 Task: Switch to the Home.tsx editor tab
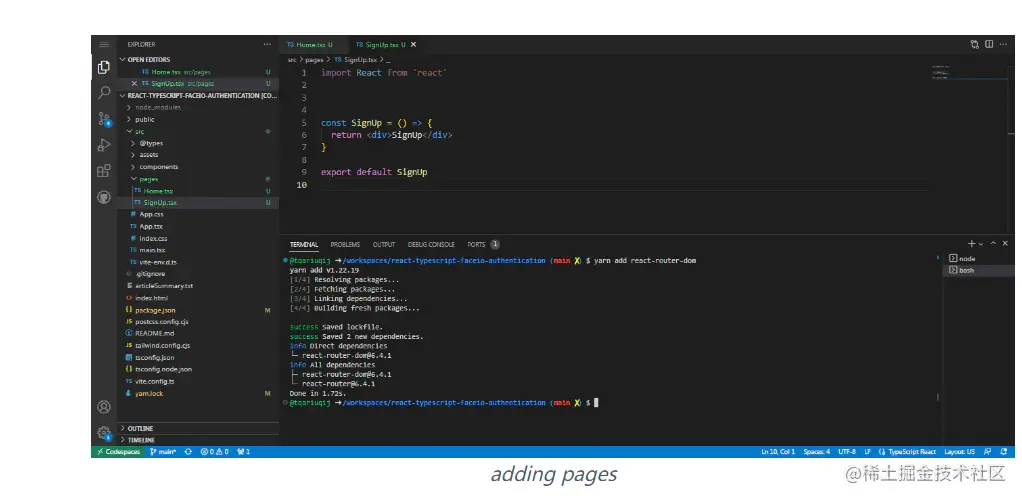[312, 44]
